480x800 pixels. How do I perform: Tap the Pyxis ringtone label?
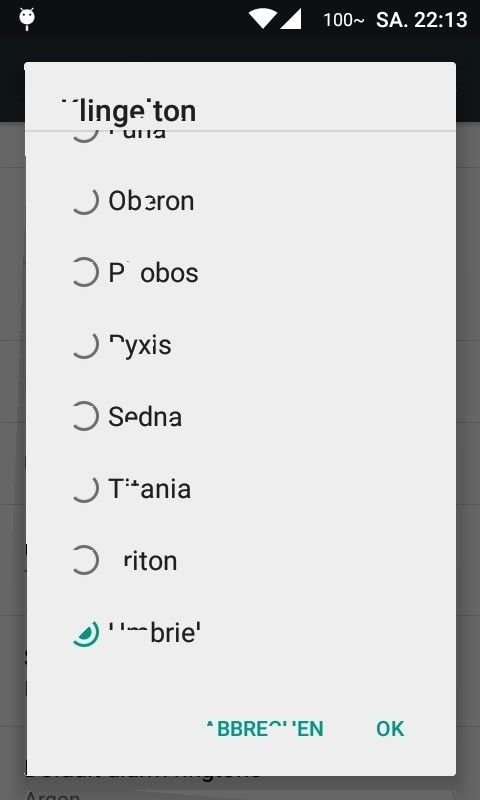click(x=140, y=345)
